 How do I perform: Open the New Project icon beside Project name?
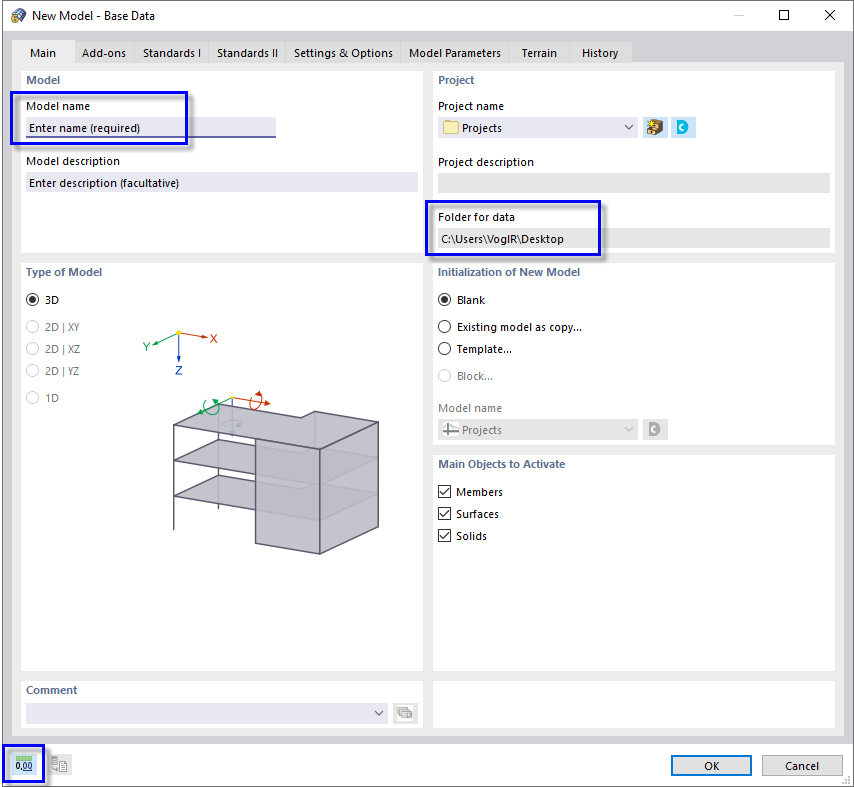point(655,127)
